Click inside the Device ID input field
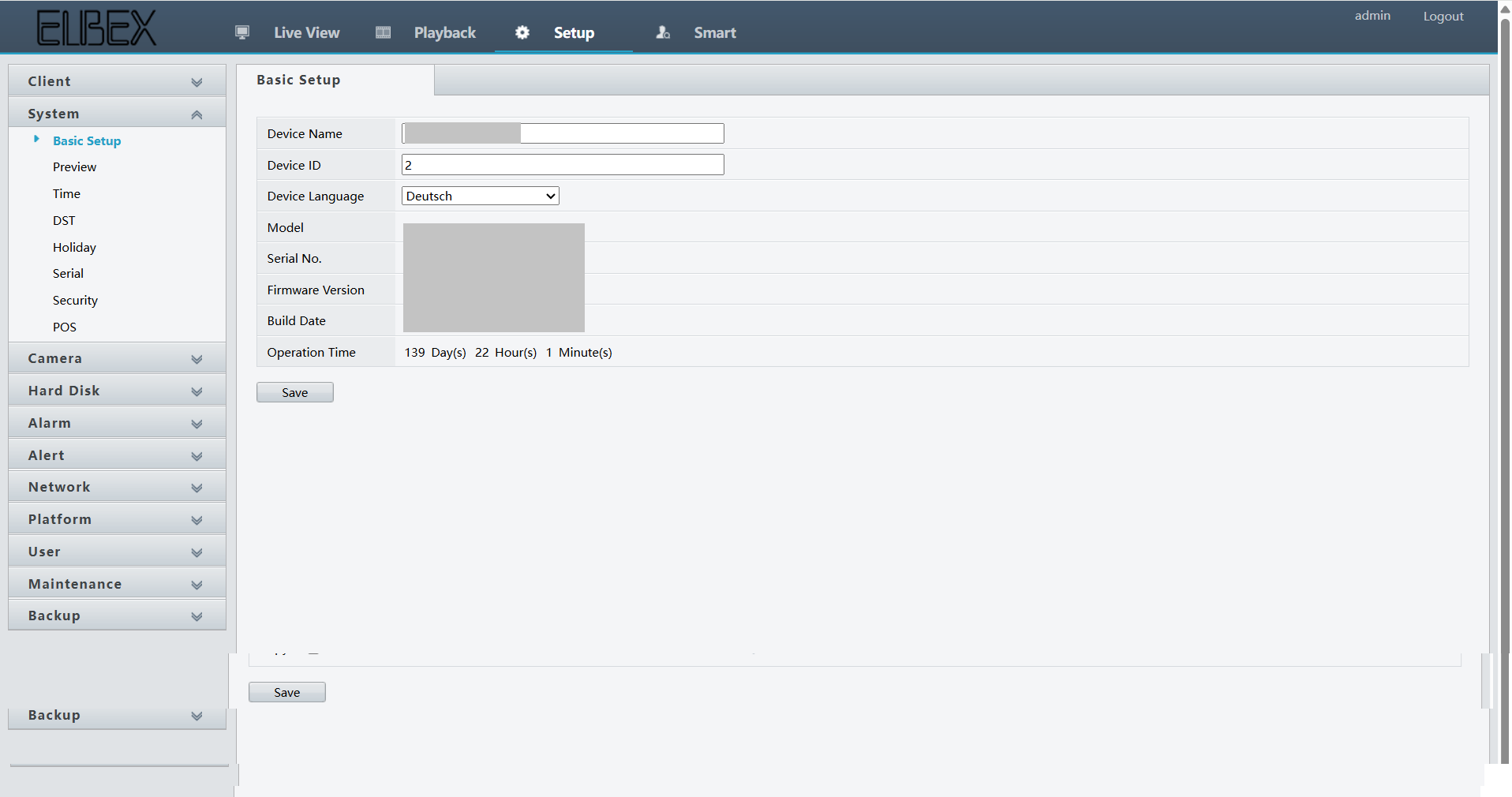Screen dimensions: 1512x797 pos(562,164)
